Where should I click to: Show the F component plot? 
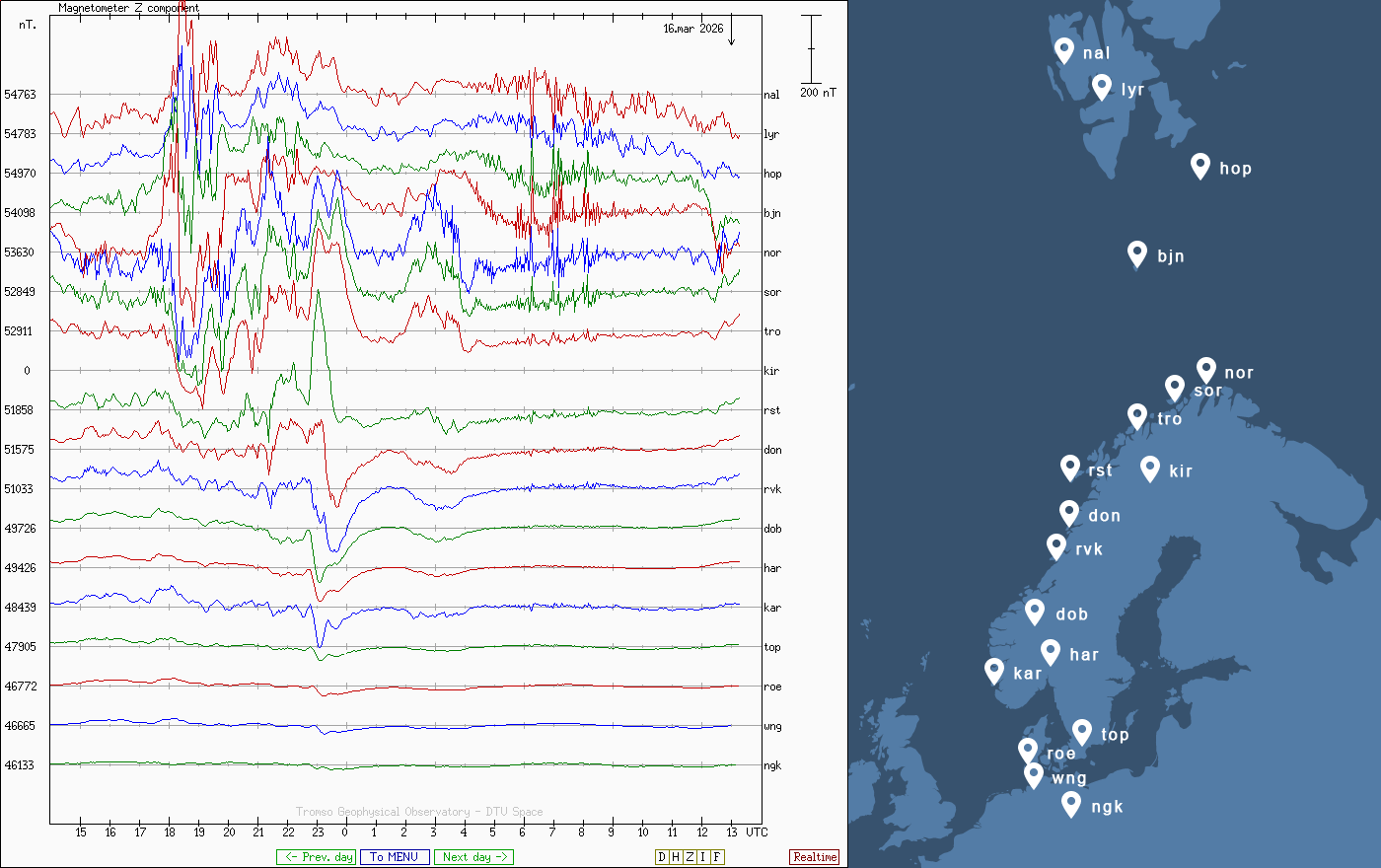717,857
